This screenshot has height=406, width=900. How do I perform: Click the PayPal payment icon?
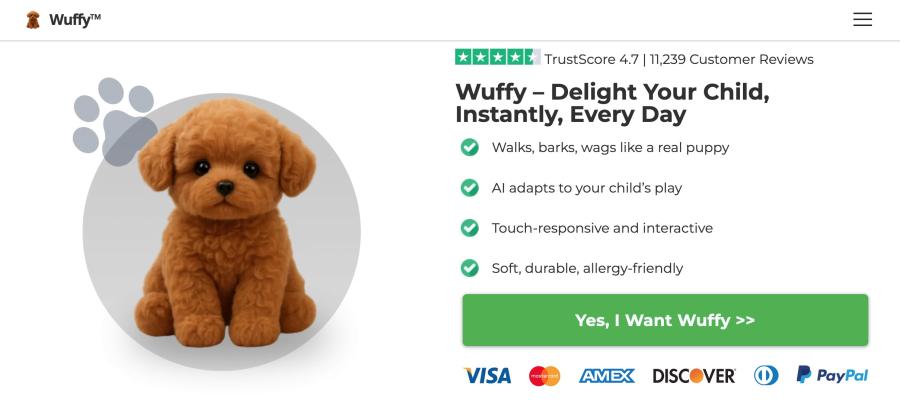(x=832, y=375)
